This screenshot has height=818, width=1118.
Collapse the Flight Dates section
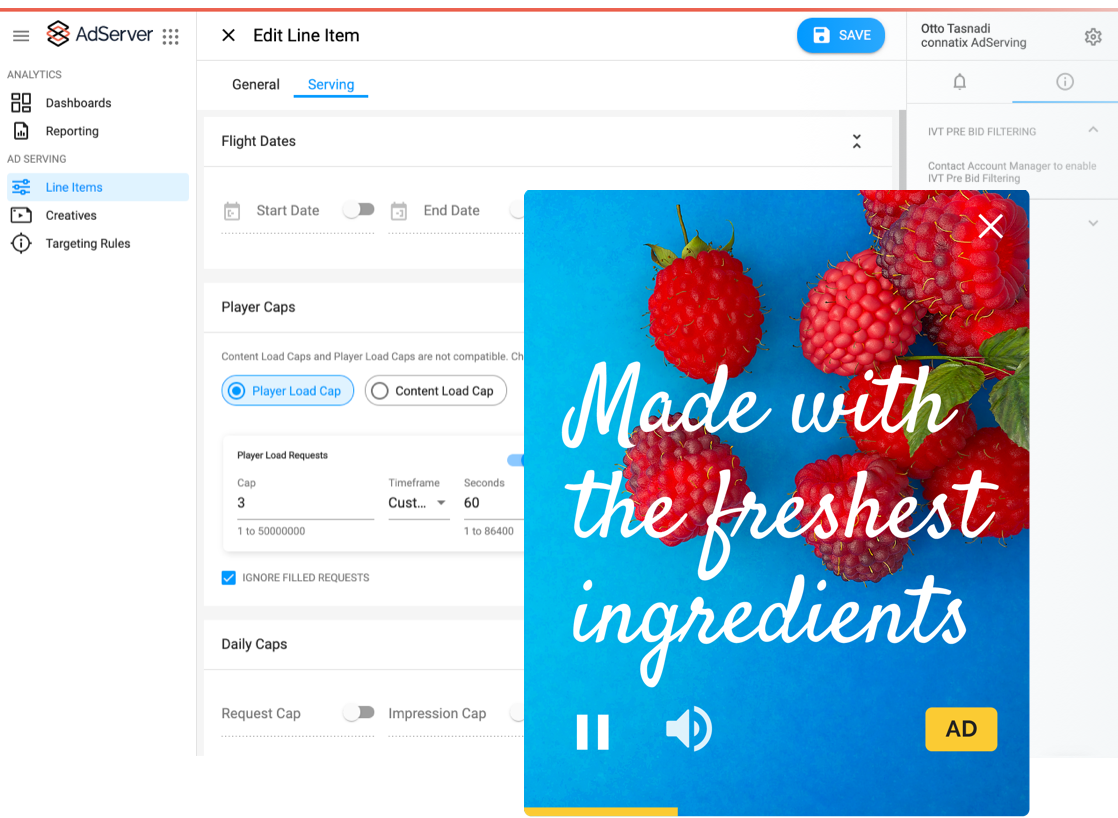click(x=856, y=142)
